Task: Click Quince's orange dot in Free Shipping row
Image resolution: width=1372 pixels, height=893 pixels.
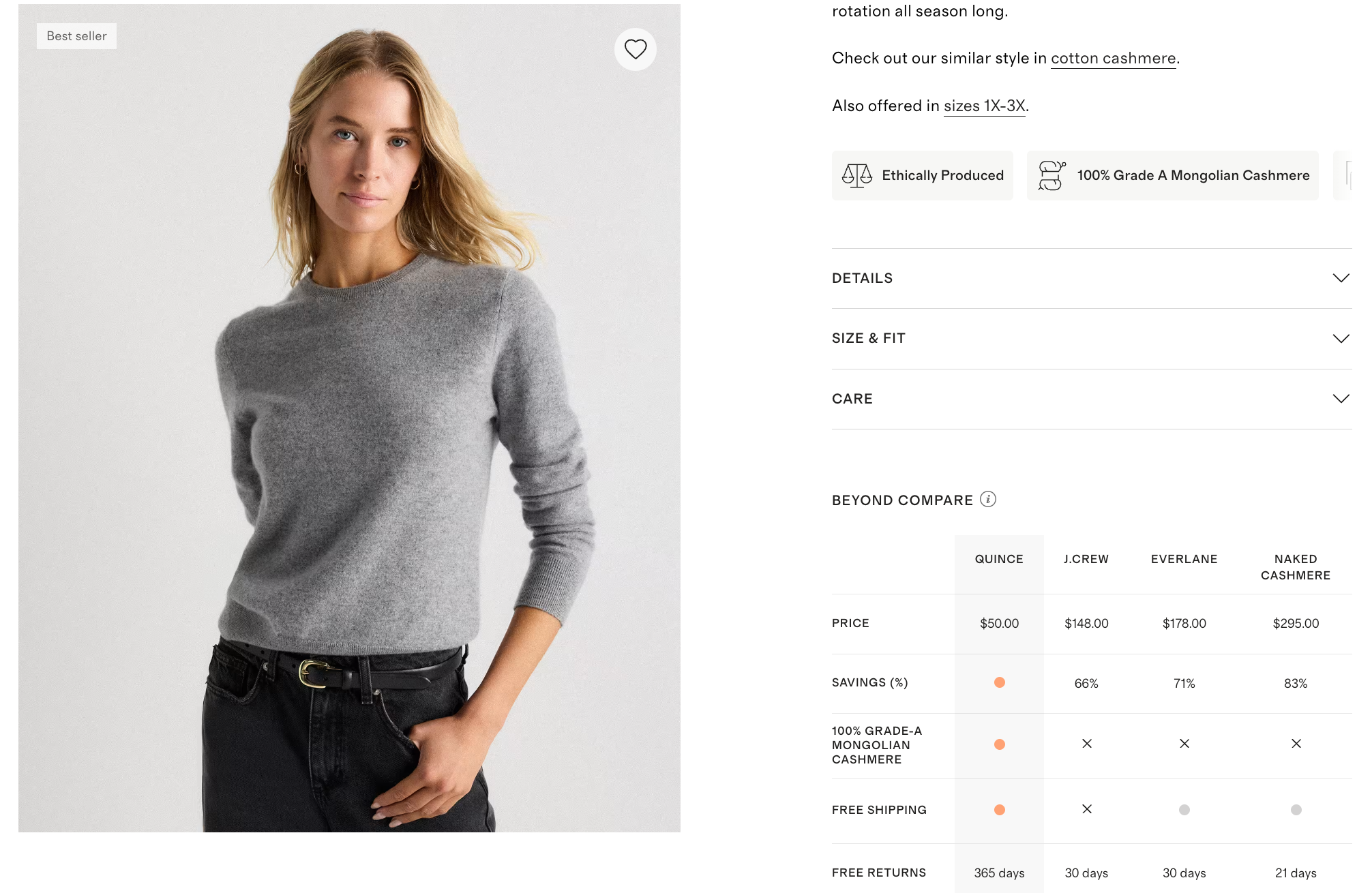Action: [x=1000, y=810]
